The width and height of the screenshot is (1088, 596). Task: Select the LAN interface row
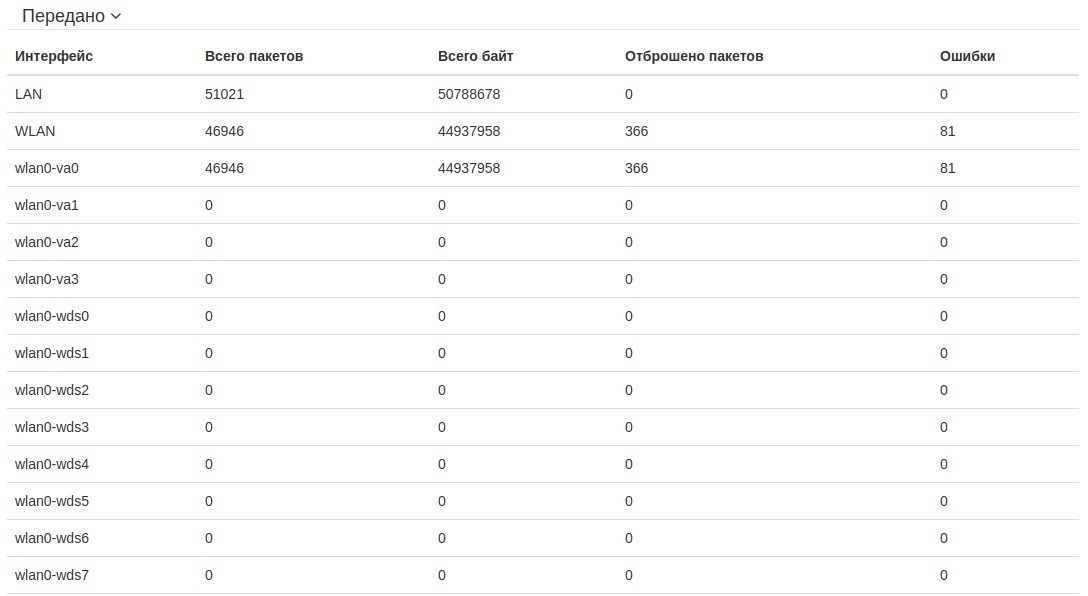tap(29, 94)
